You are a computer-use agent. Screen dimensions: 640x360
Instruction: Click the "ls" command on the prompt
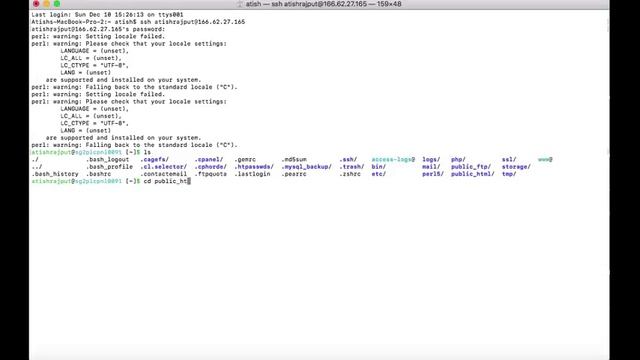point(147,152)
